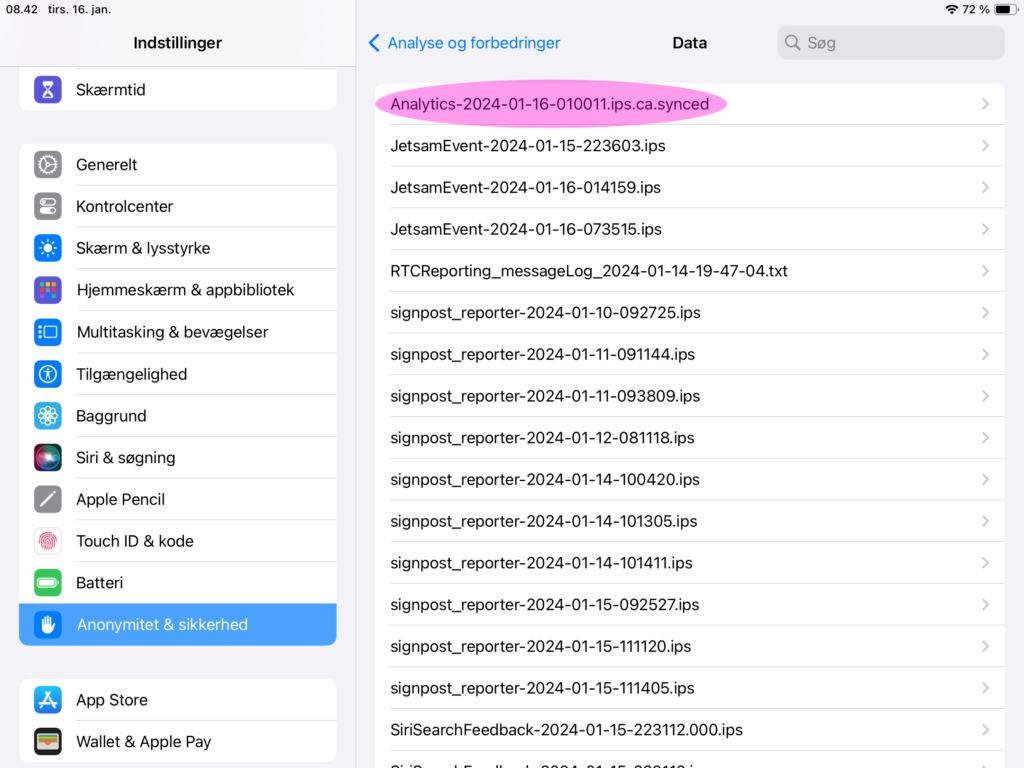Open signpost_reporter-2024-01-14-101305.ips
The width and height of the screenshot is (1024, 768).
[690, 521]
